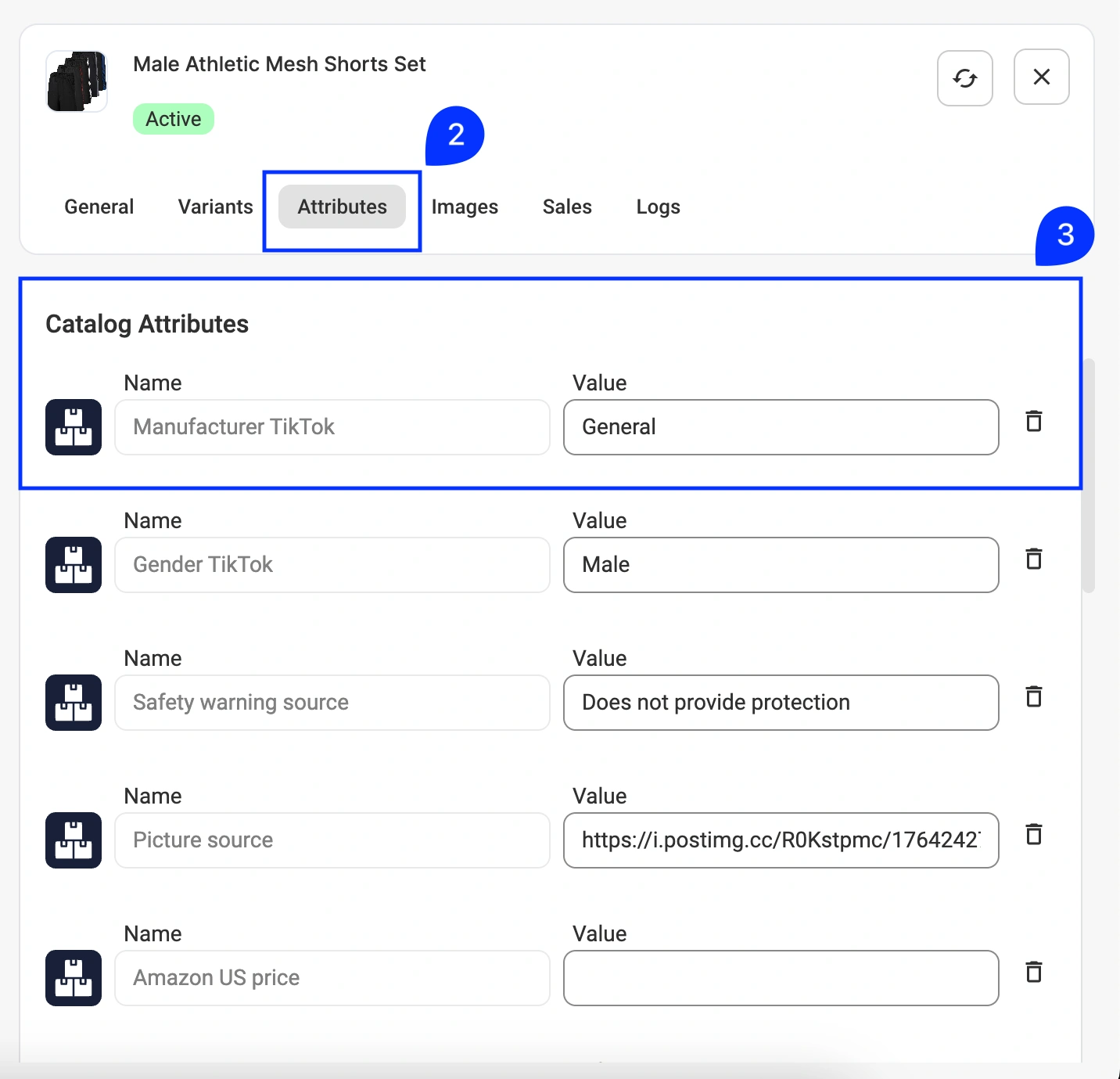Click catalog icon beside Gender TikTok
Image resolution: width=1120 pixels, height=1079 pixels.
[74, 565]
